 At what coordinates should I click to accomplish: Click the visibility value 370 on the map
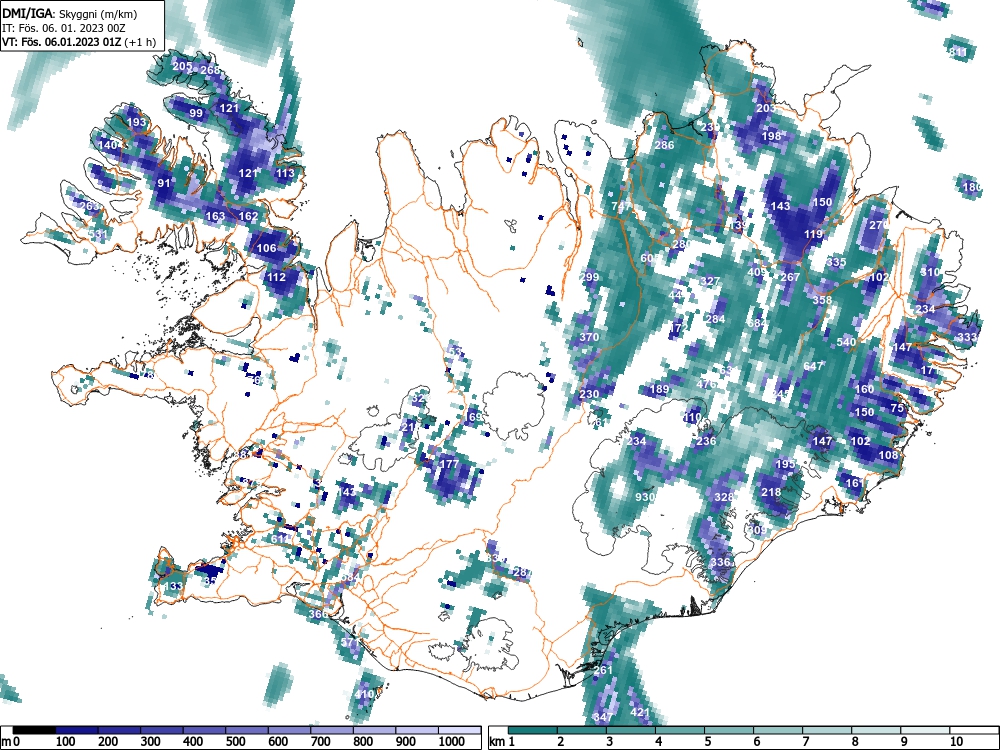[589, 337]
